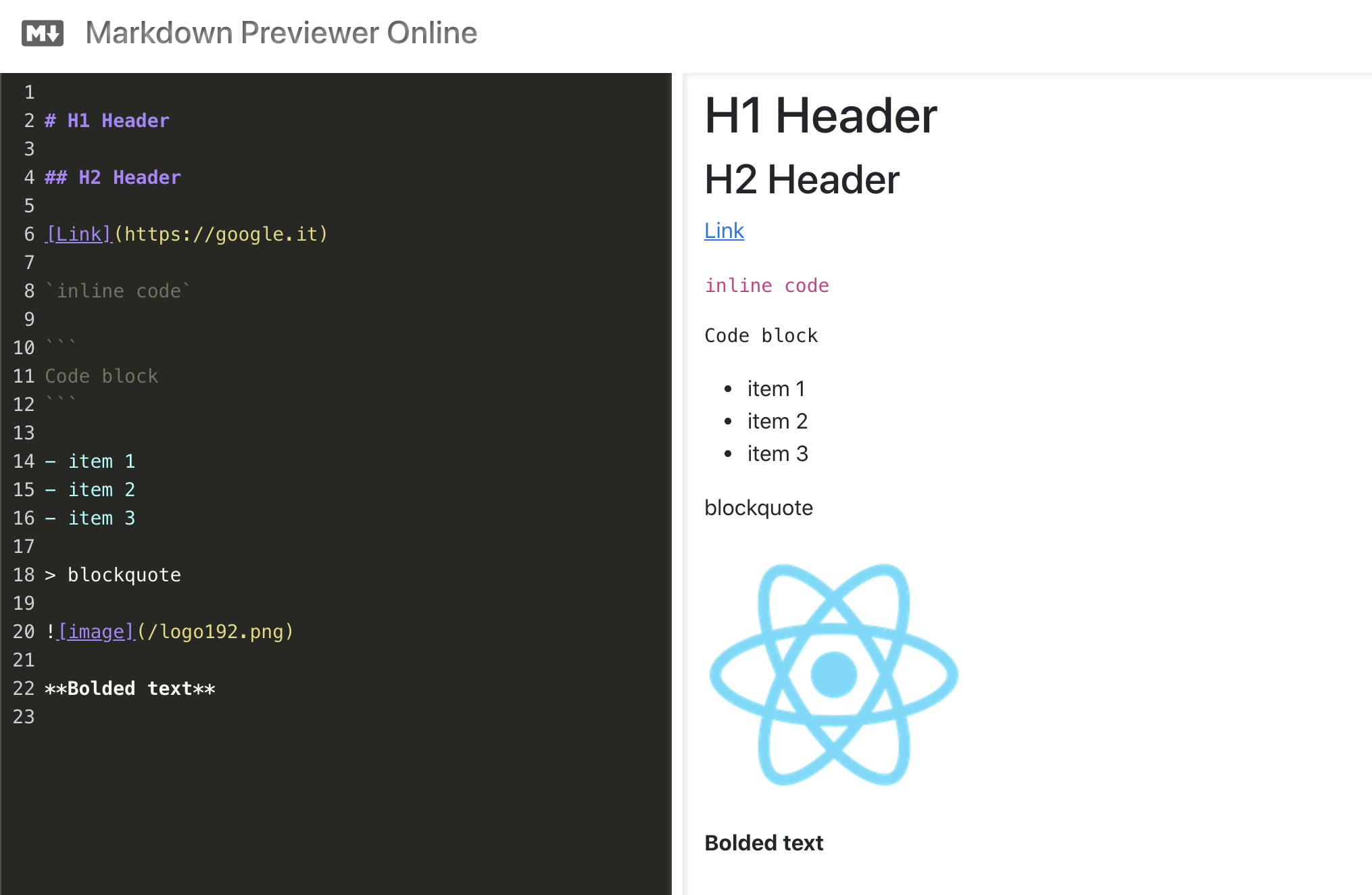
Task: Click '> blockquote' line in editor
Action: click(113, 575)
